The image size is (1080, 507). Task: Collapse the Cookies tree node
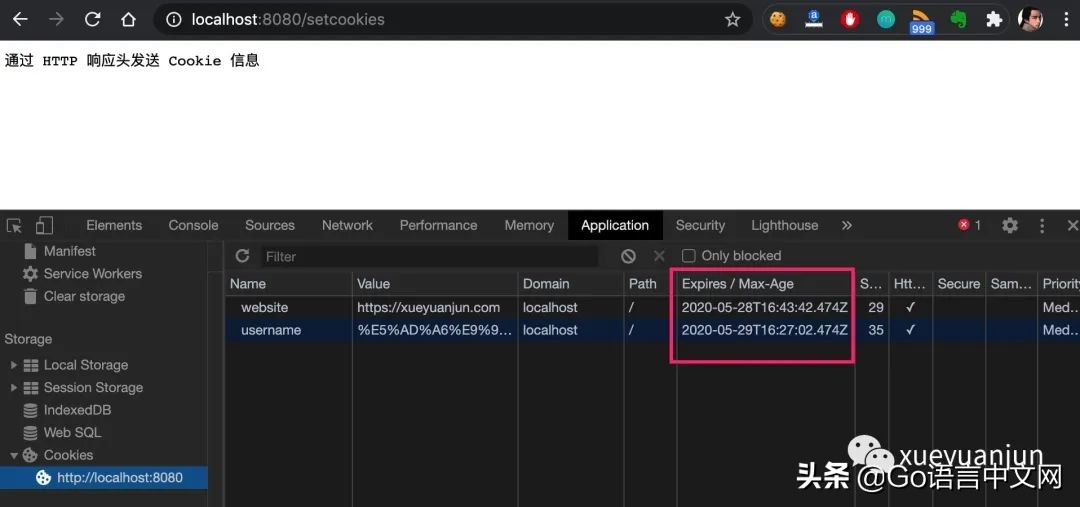[x=14, y=455]
